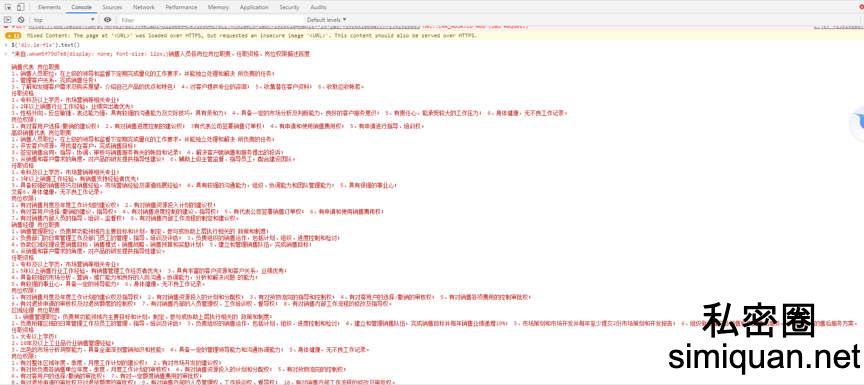Open the Performance tab

[x=181, y=7]
